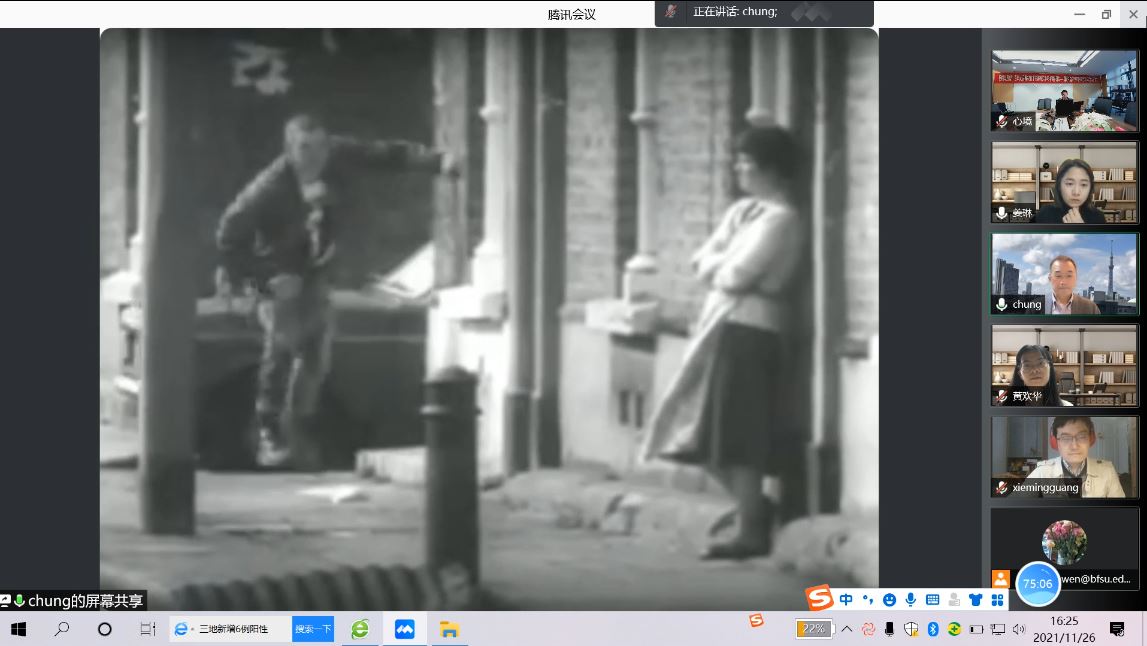Click the Sogou input method logo
The image size is (1147, 646).
[x=820, y=598]
